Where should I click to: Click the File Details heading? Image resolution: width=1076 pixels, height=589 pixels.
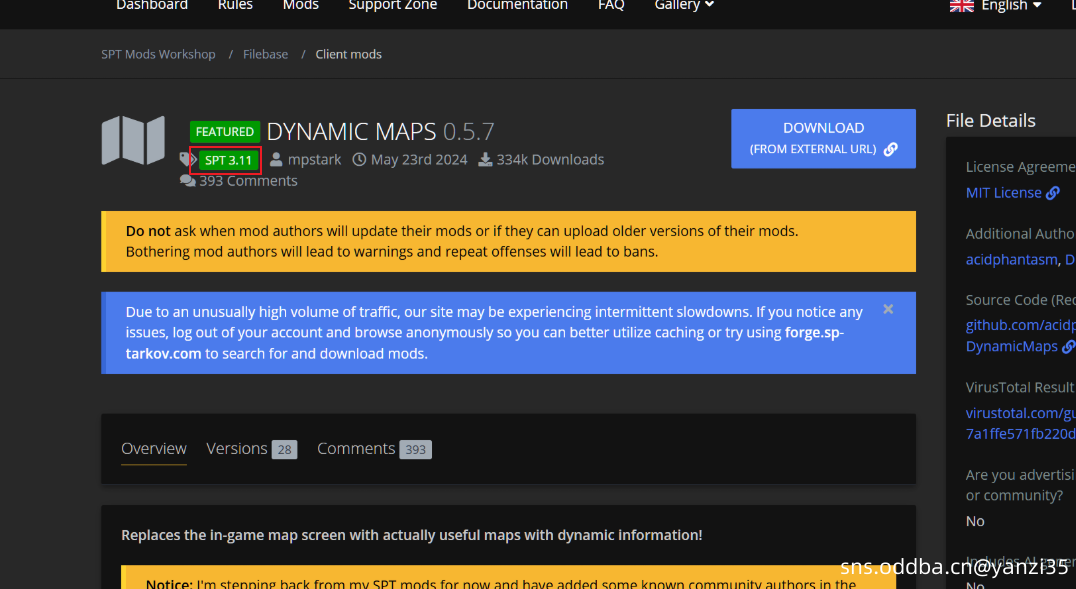point(990,121)
